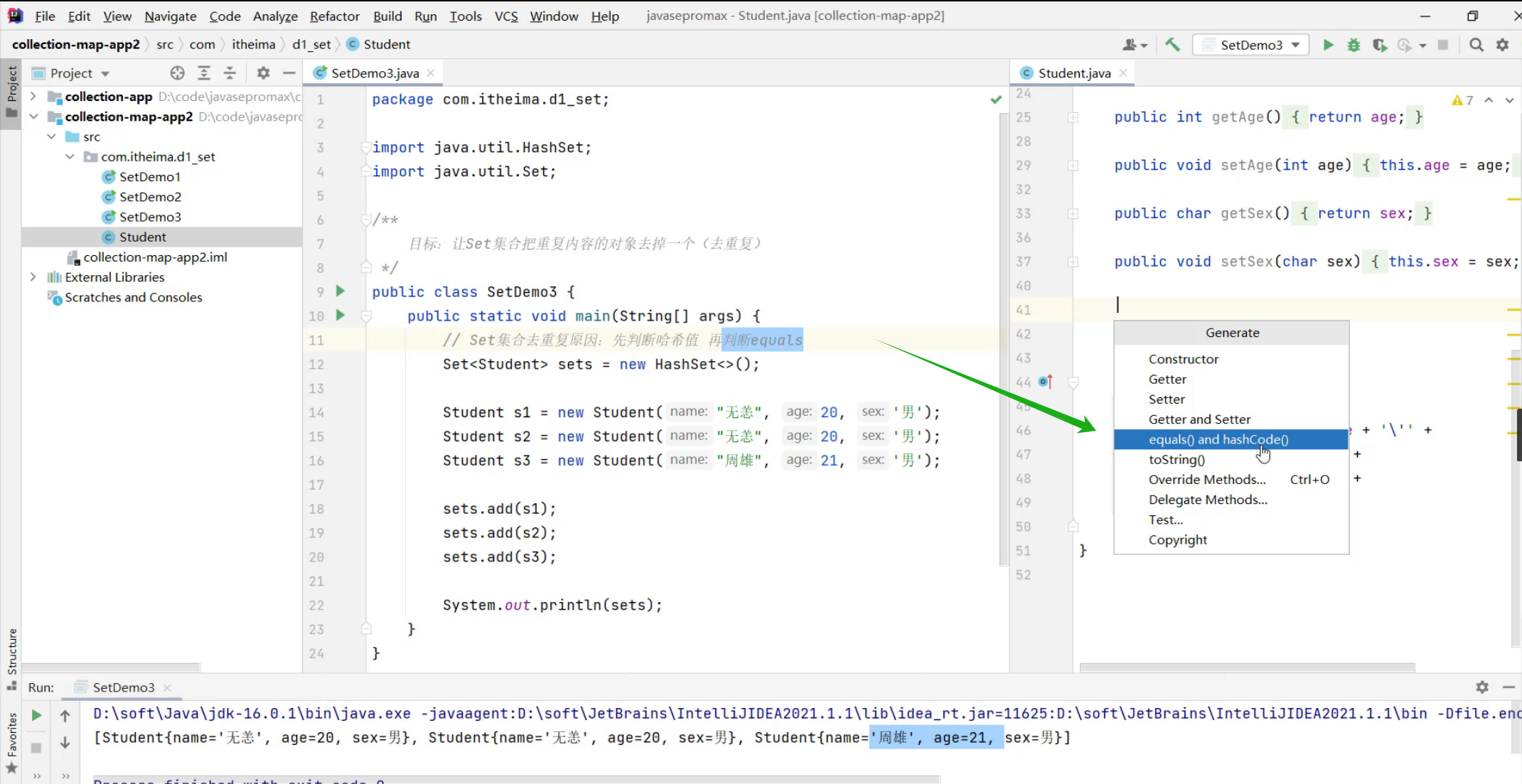Click the Debug bug icon
Screen dimensions: 1522x784
click(1354, 45)
